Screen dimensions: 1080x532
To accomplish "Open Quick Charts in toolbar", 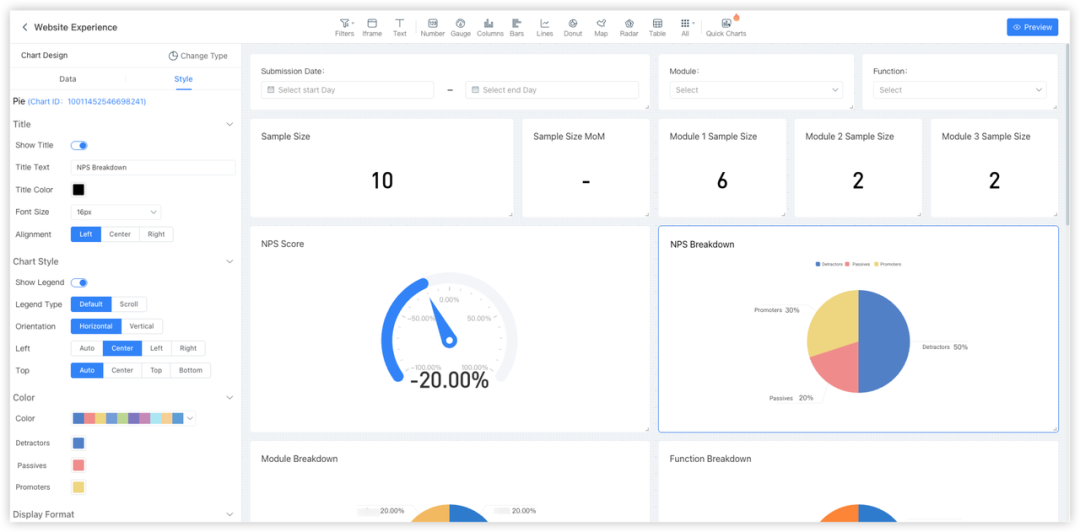I will tap(726, 27).
